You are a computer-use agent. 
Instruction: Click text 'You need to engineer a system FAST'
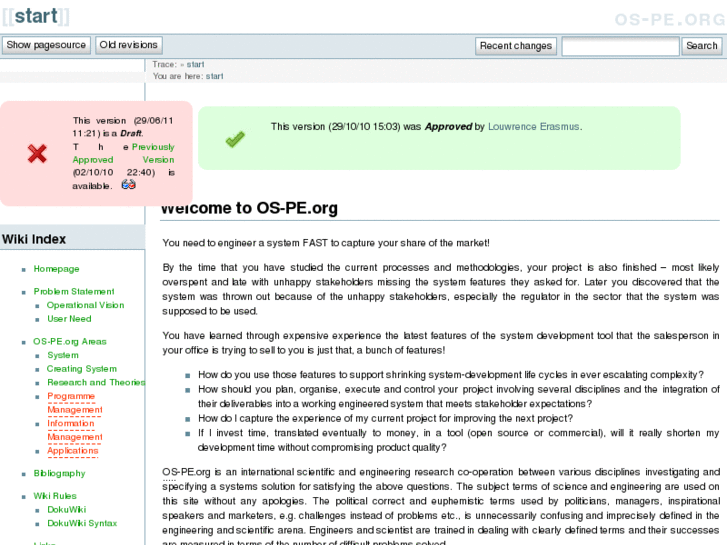245,243
